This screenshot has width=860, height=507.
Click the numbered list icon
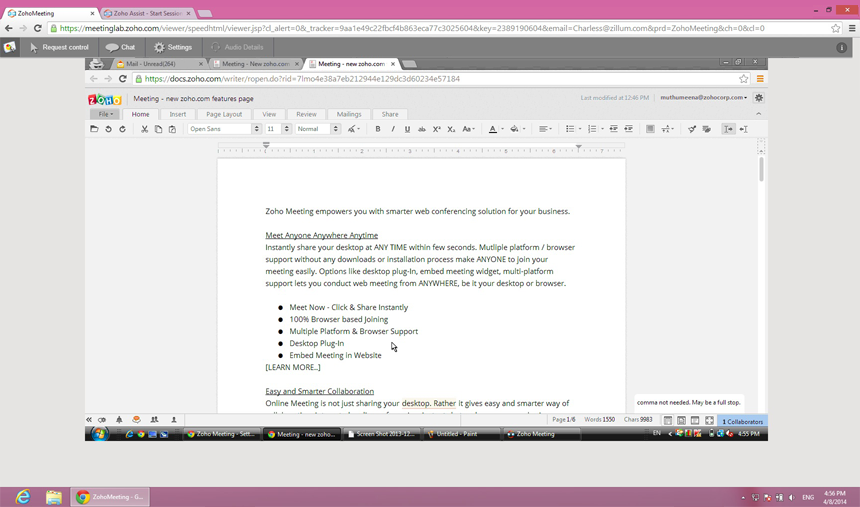point(592,129)
